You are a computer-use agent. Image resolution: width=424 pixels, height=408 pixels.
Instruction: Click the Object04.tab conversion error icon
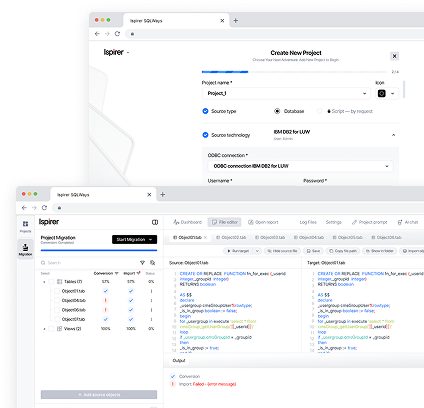106,300
